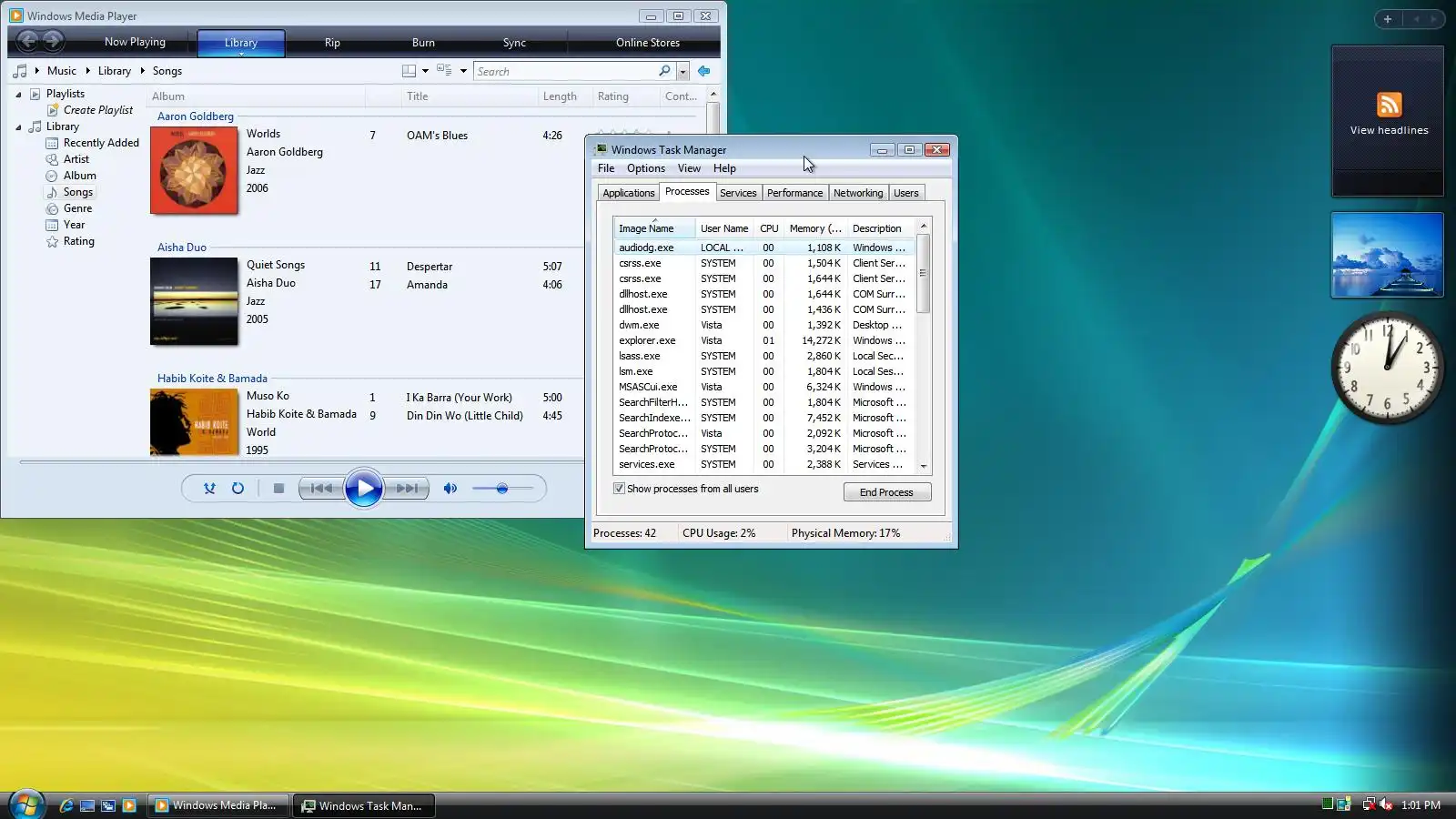Viewport: 1456px width, 819px height.
Task: Toggle repeat in Media Player
Action: tap(238, 489)
